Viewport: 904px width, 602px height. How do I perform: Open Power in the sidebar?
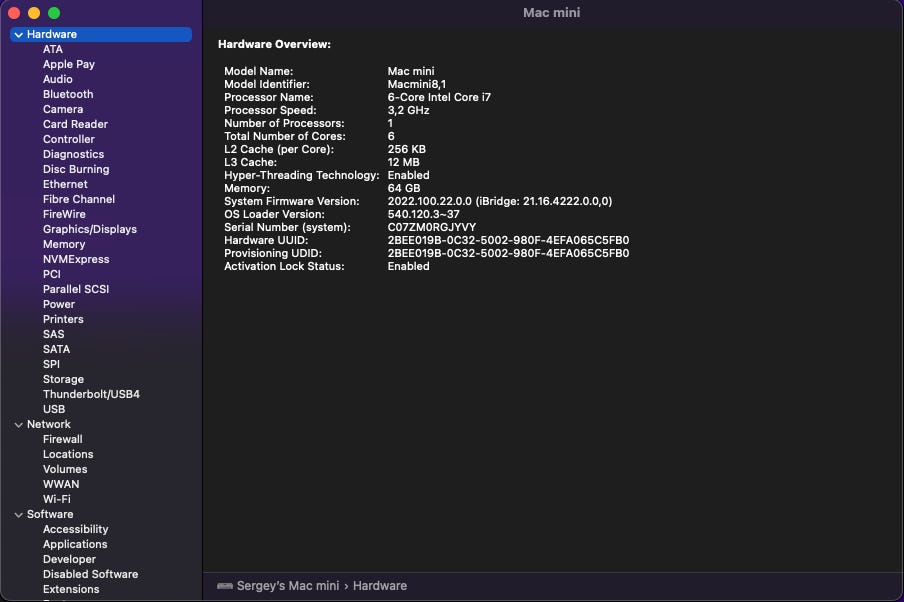click(x=59, y=304)
